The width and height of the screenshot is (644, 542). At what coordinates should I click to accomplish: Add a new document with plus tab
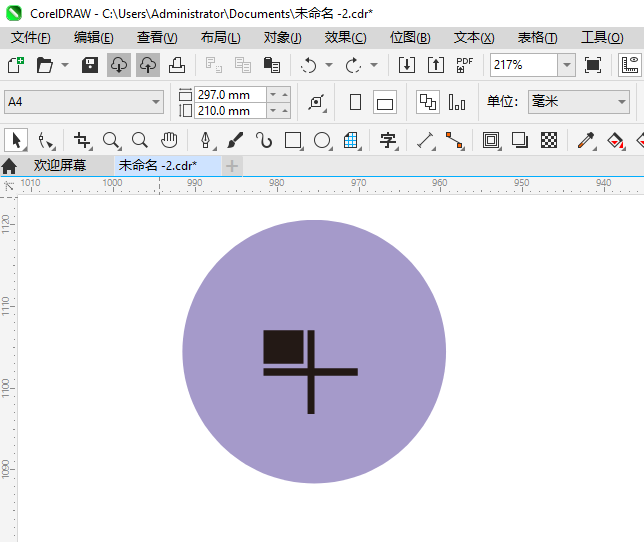pos(232,166)
